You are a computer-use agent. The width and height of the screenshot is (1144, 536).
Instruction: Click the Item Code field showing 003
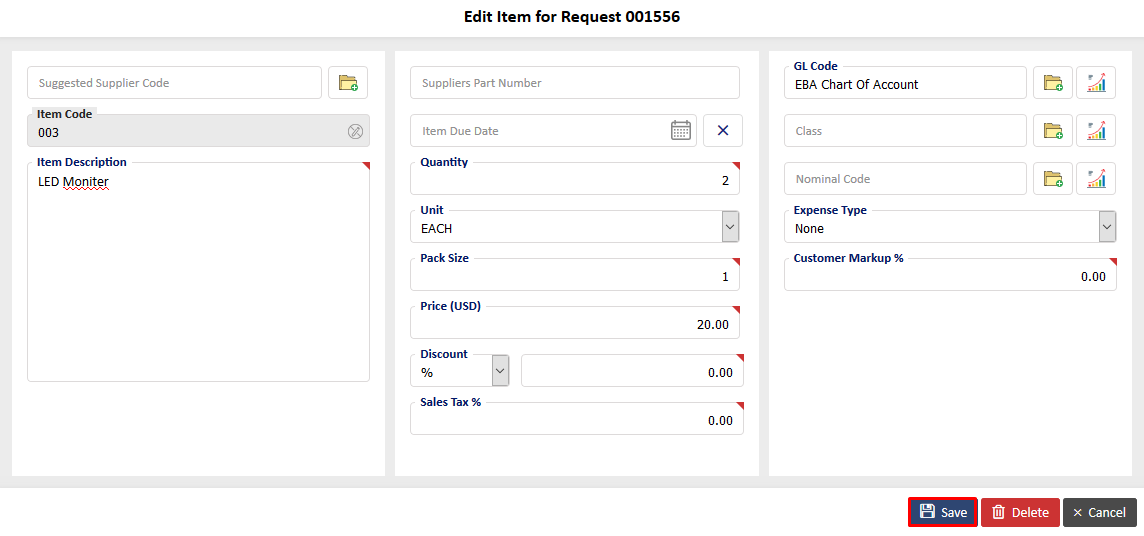198,131
